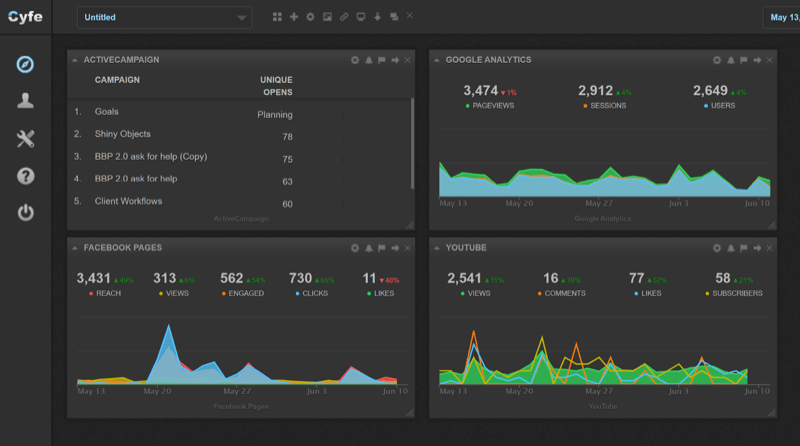800x446 pixels.
Task: Open the Untitled dashboard dropdown
Action: point(164,17)
